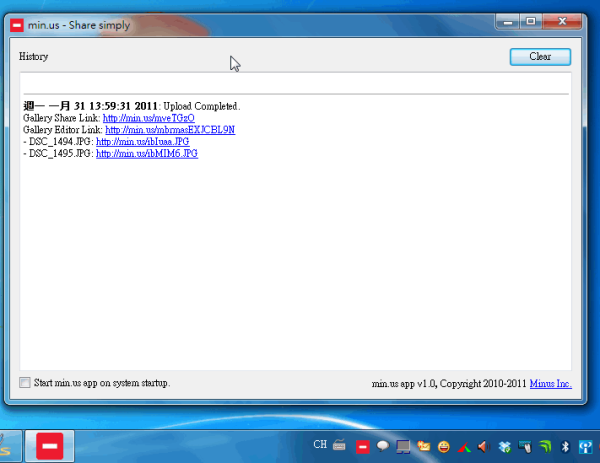Click the min.us app v1.0 copyright text

click(449, 383)
